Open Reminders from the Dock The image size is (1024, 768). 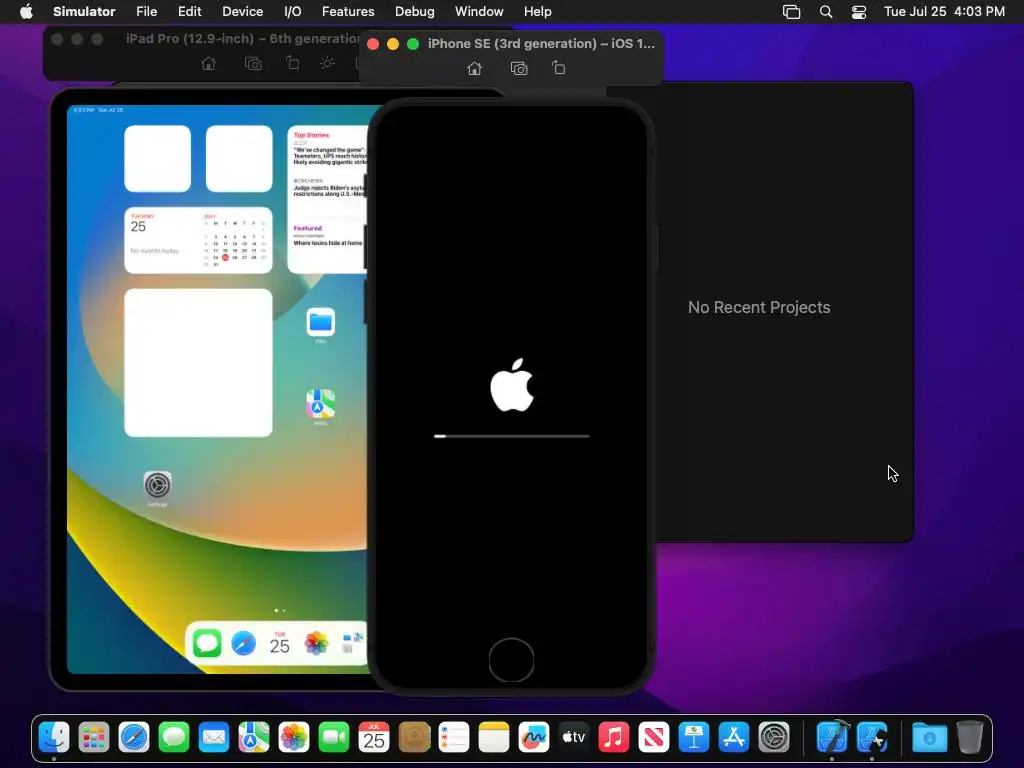point(454,738)
